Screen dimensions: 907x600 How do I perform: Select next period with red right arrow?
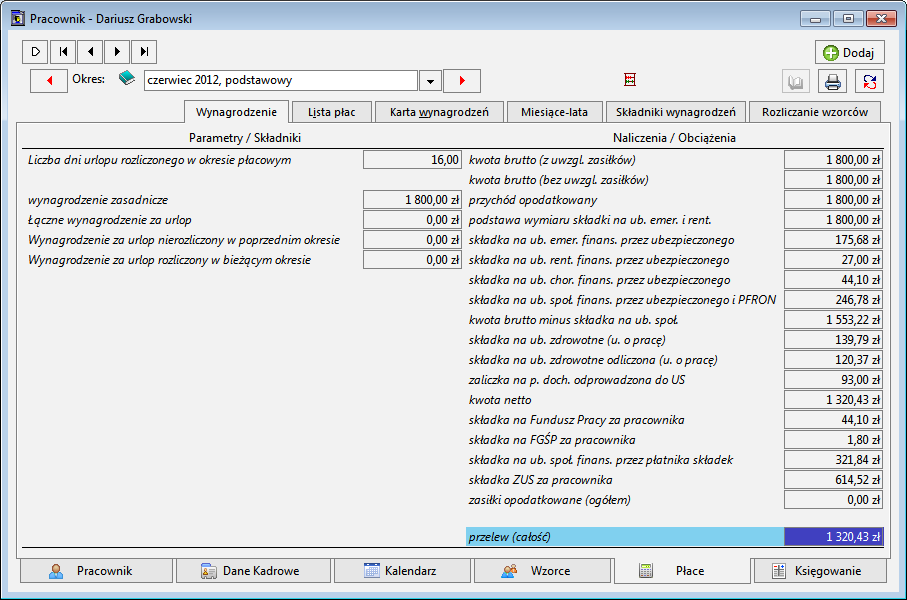click(x=462, y=80)
